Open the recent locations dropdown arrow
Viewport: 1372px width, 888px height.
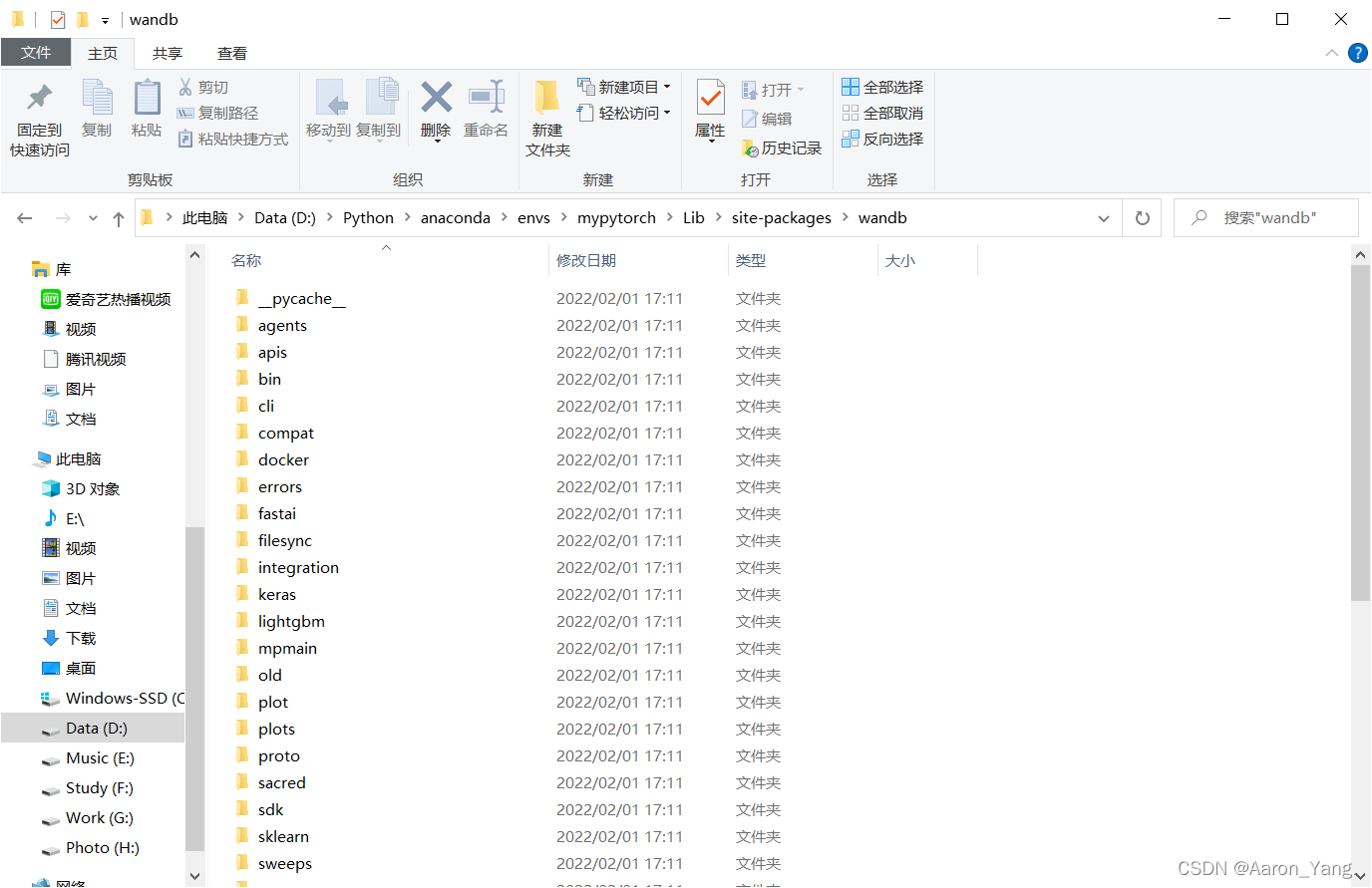tap(93, 218)
